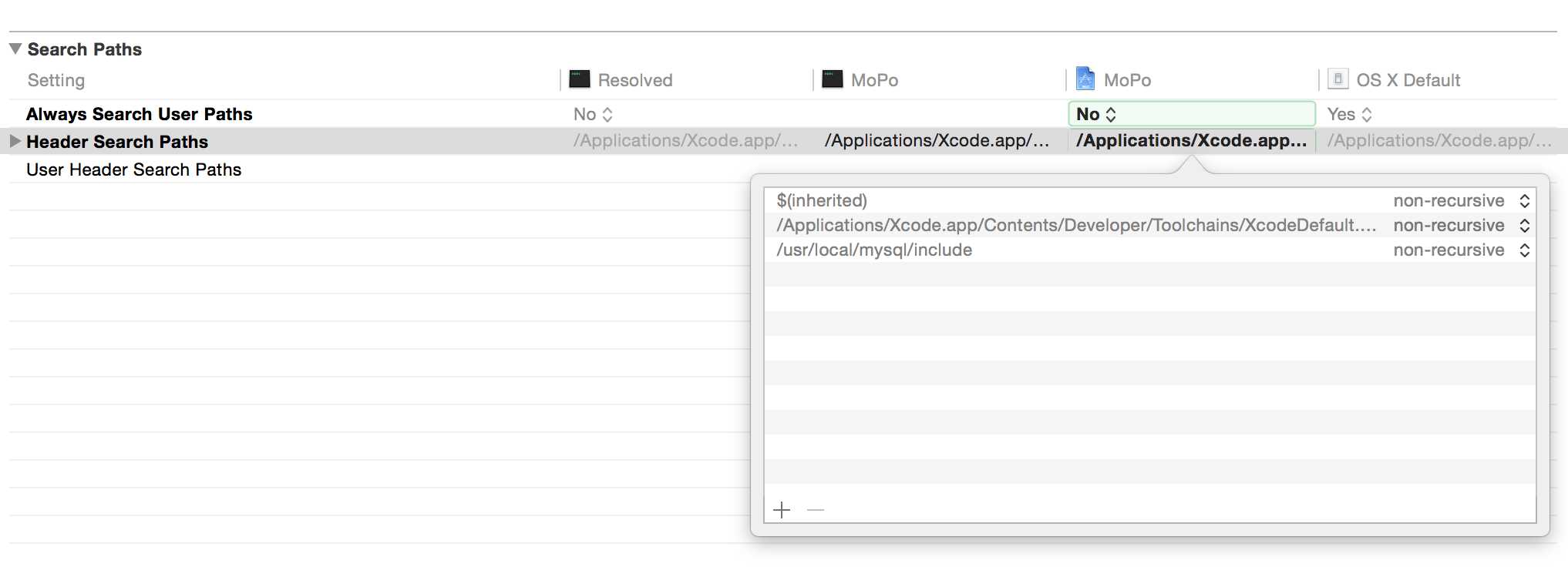1568x567 pixels.
Task: Select the $(inherited) path entry
Action: (x=822, y=201)
